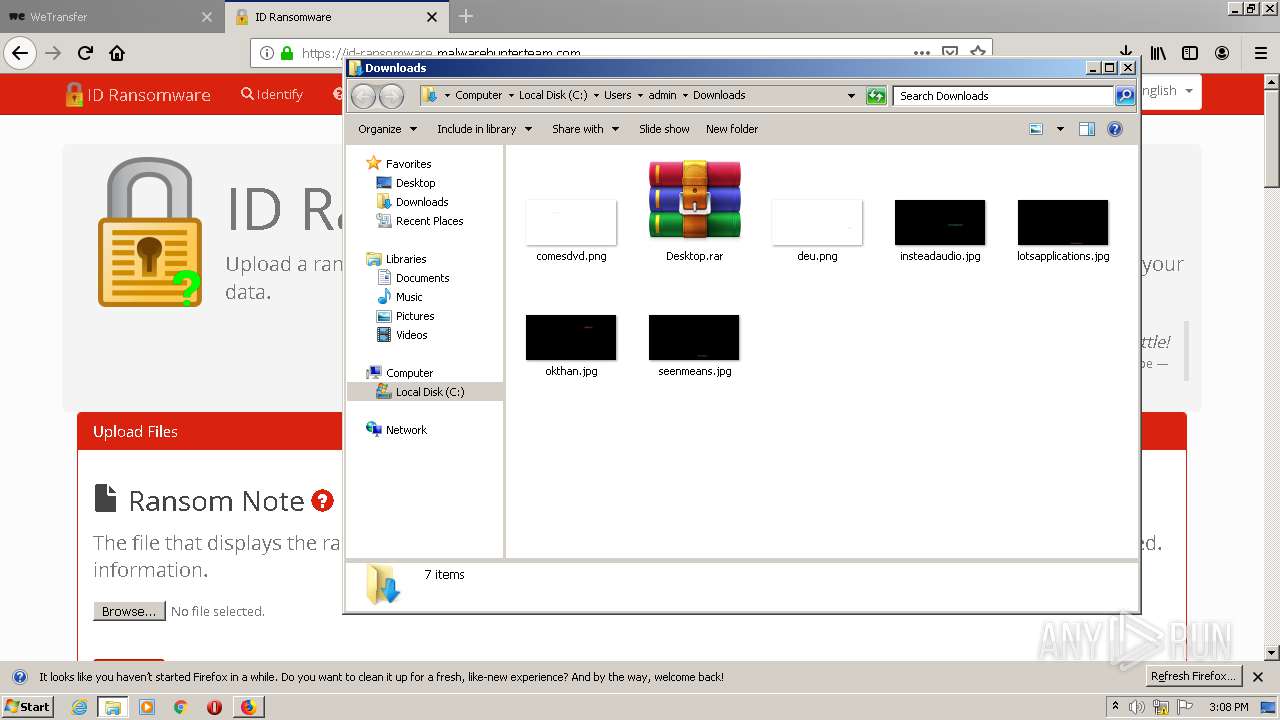1280x720 pixels.
Task: Select comesdvd.png file thumbnail
Action: (x=571, y=222)
